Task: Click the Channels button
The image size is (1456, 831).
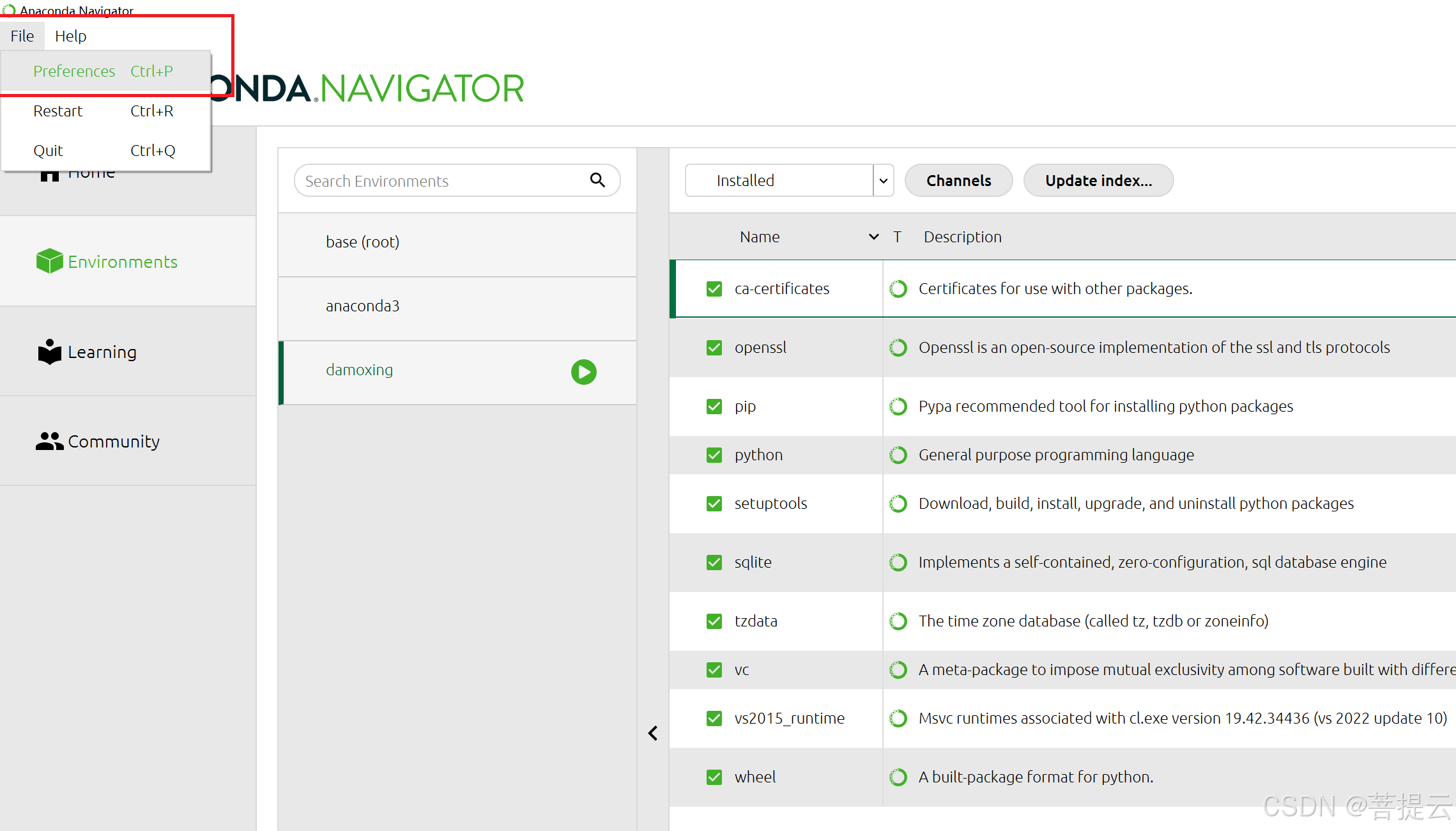Action: (x=958, y=181)
